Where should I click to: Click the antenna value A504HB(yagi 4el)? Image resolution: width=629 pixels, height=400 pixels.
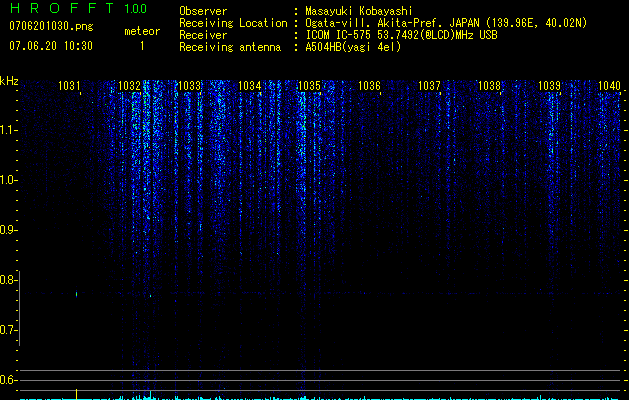[x=353, y=47]
